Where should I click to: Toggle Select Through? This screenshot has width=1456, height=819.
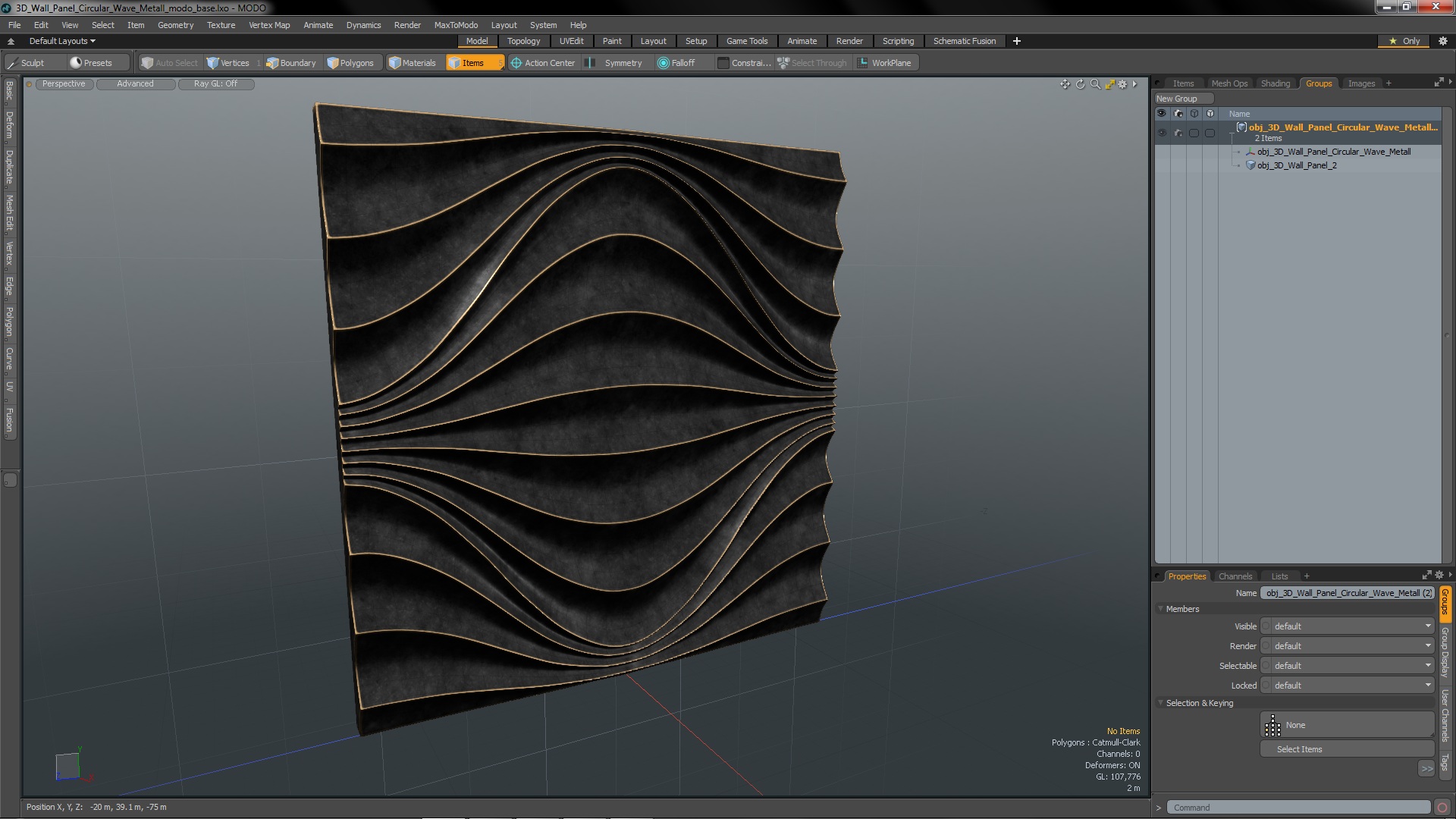click(812, 63)
